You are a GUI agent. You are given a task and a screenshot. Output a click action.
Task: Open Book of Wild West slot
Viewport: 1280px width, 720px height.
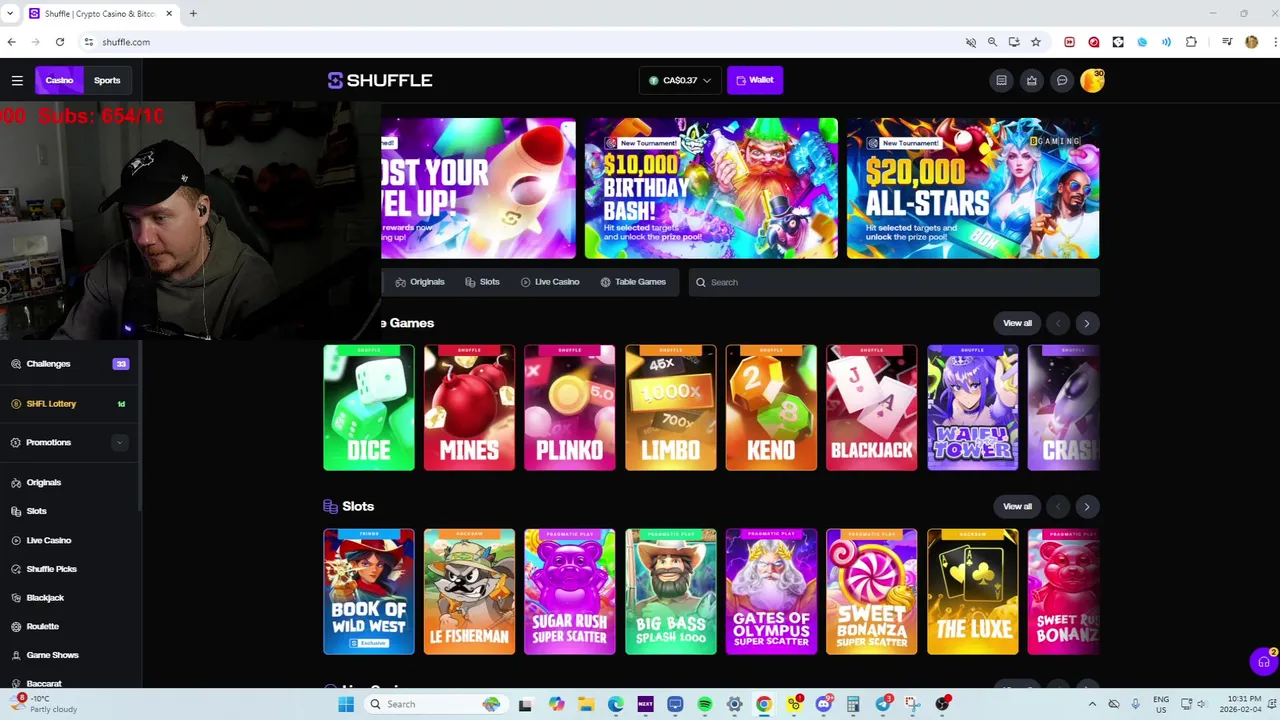pyautogui.click(x=369, y=592)
